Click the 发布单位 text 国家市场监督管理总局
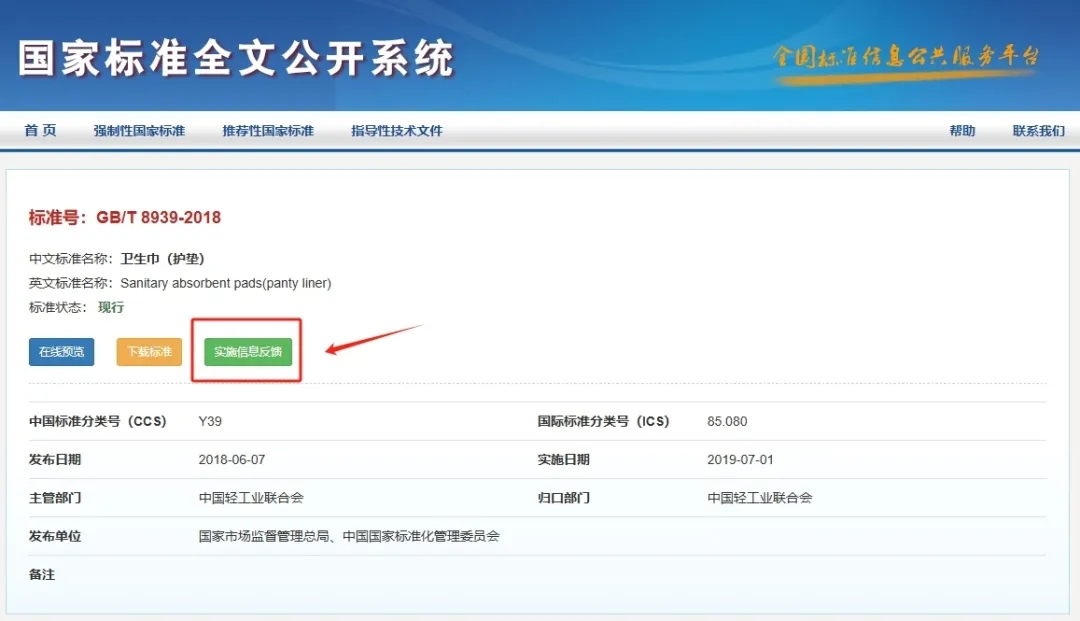 pyautogui.click(x=264, y=536)
